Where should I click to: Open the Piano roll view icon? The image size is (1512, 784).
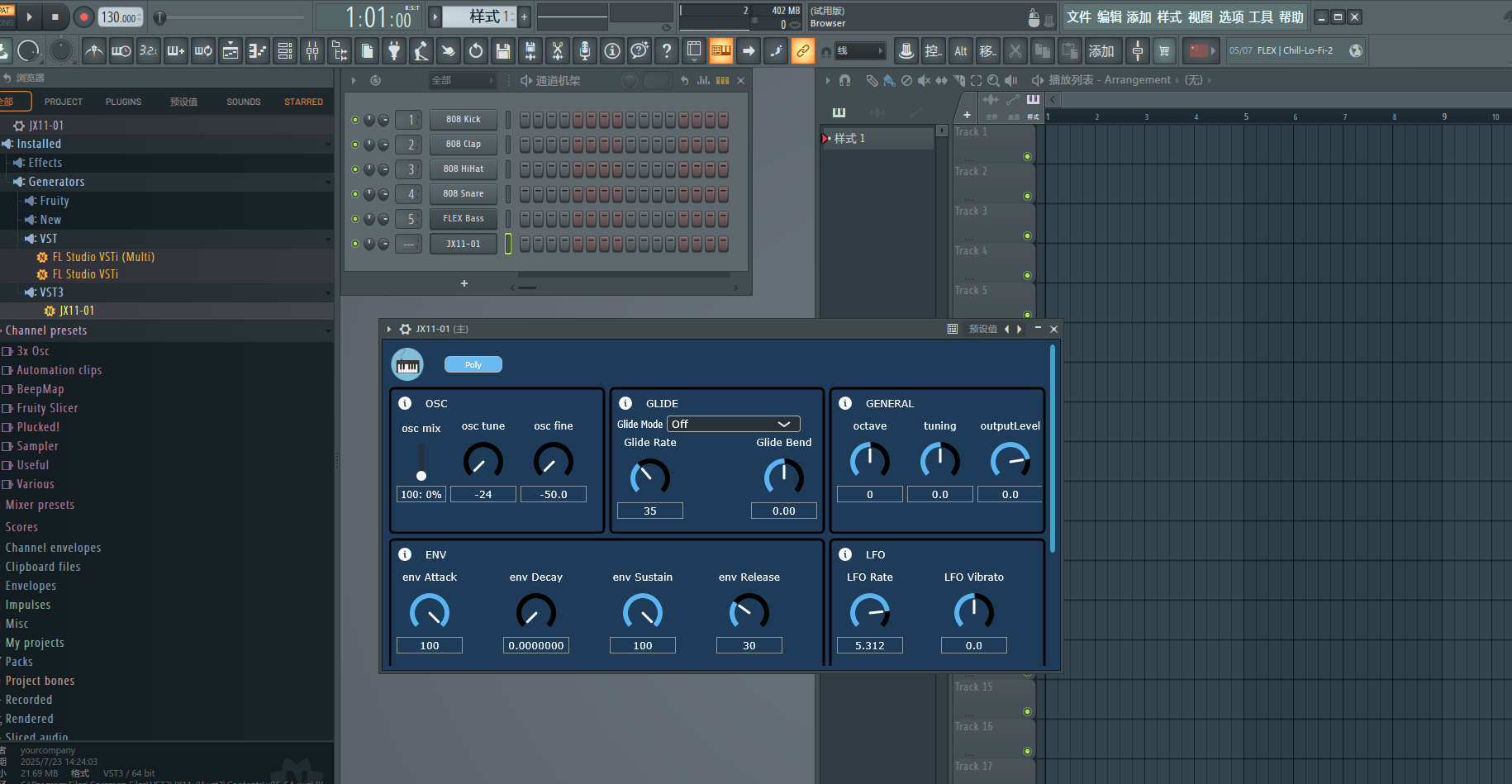click(258, 51)
